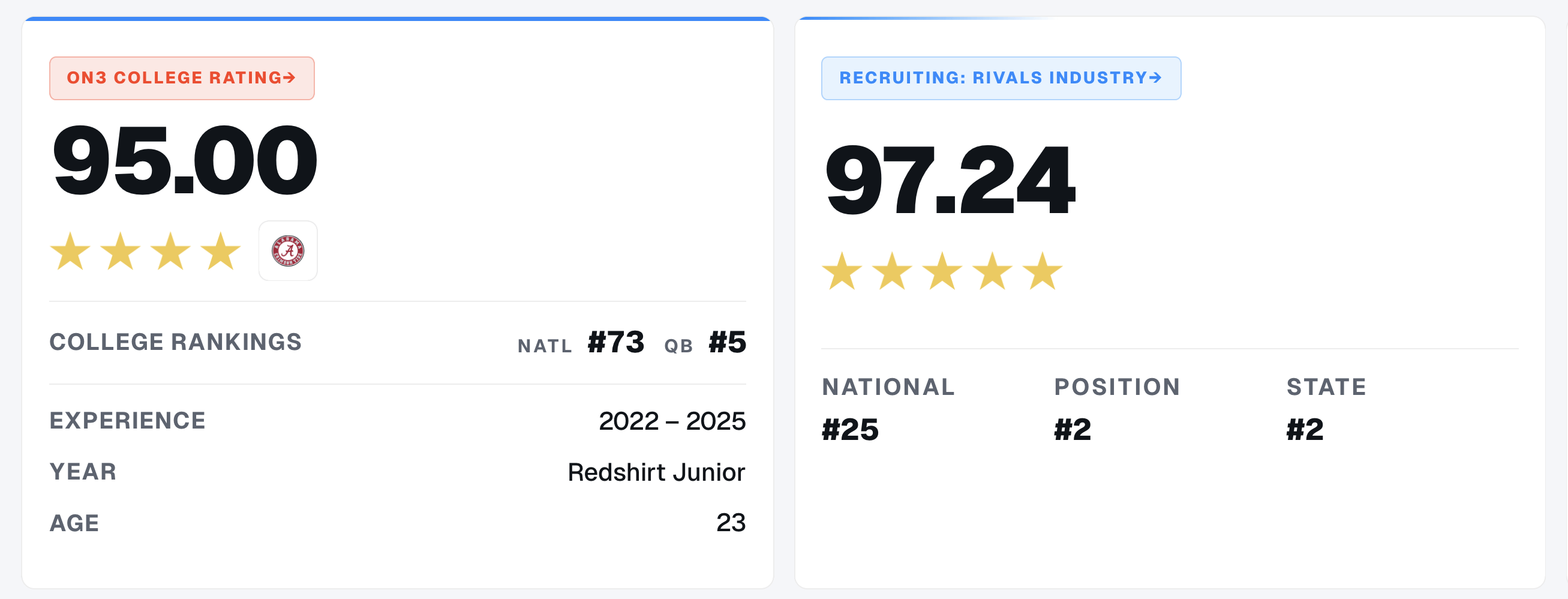Click the first star under 95.00 rating
The image size is (1568, 599).
tap(70, 250)
